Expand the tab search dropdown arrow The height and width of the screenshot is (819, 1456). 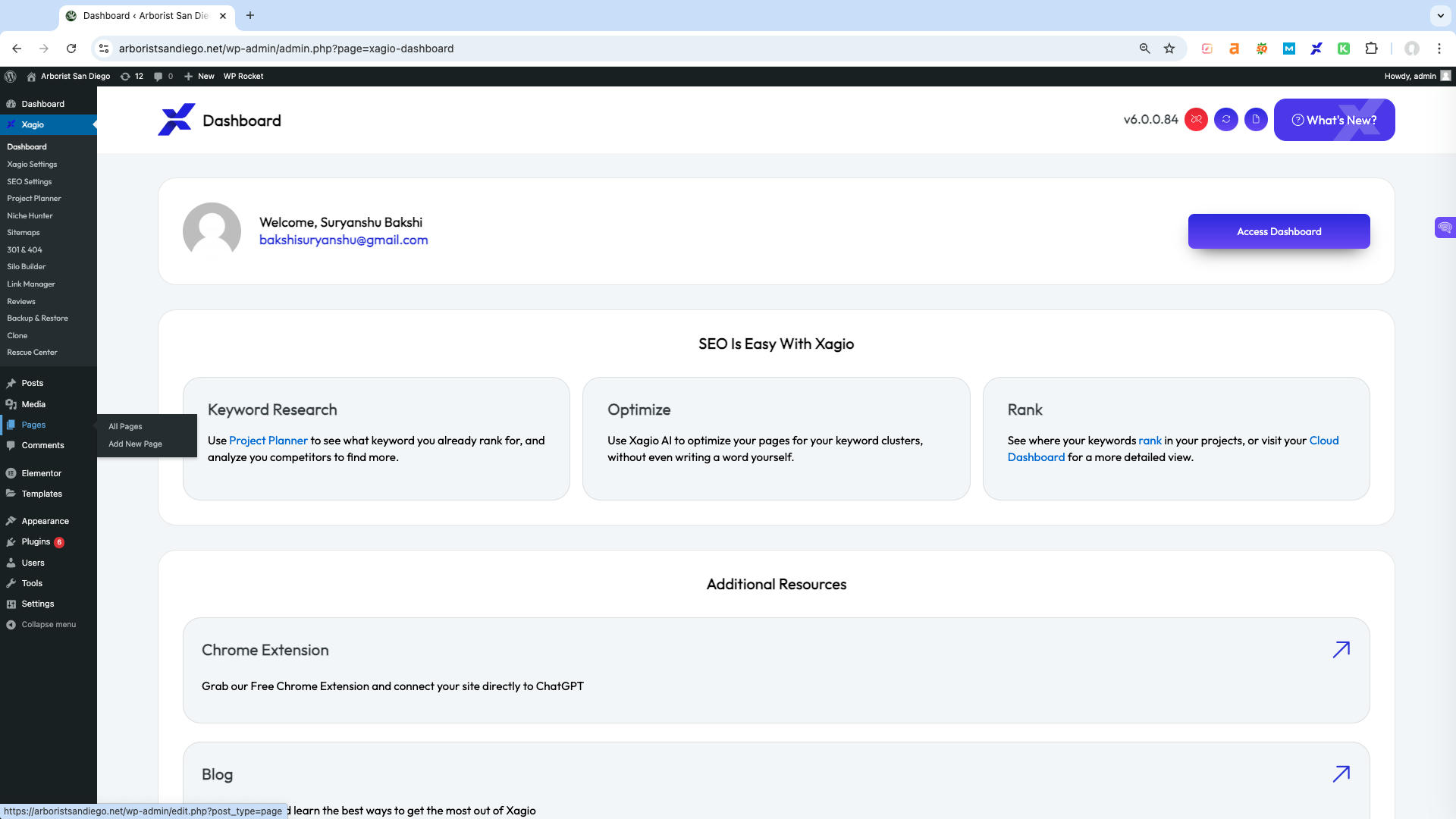pyautogui.click(x=1440, y=15)
